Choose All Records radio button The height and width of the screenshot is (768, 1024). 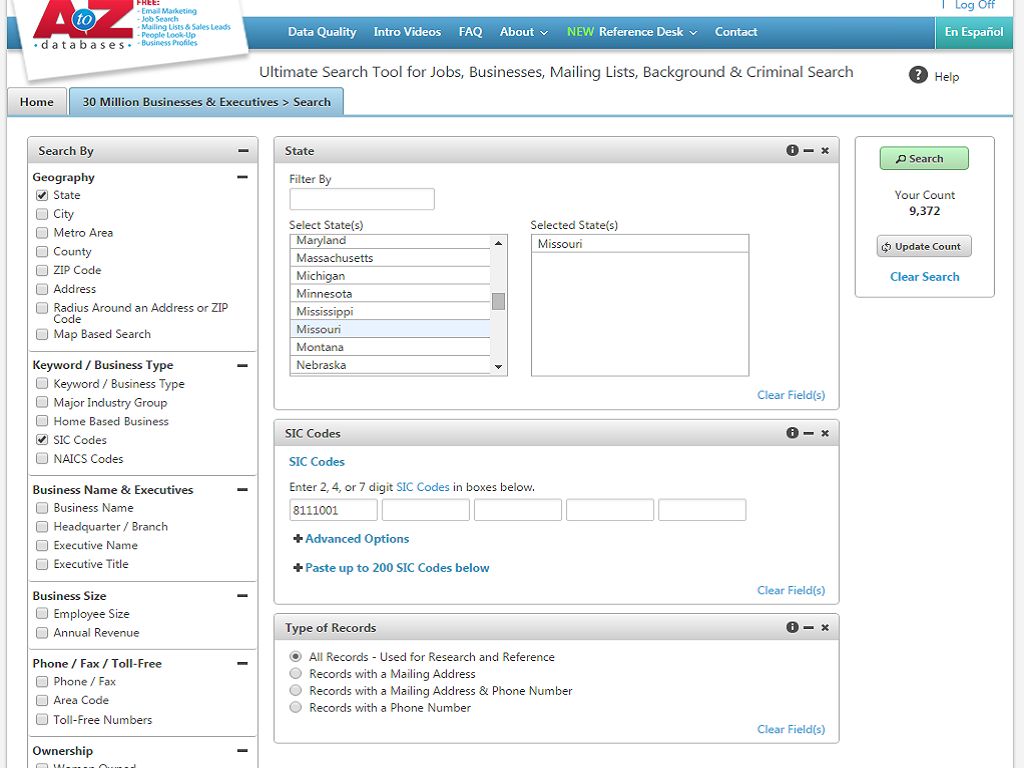coord(296,656)
